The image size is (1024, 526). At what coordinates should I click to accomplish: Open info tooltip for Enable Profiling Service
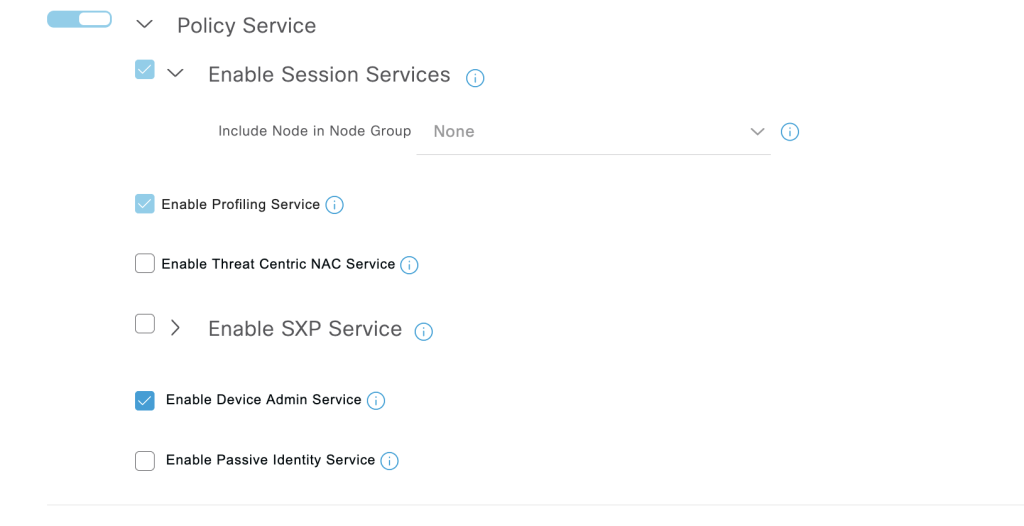335,205
